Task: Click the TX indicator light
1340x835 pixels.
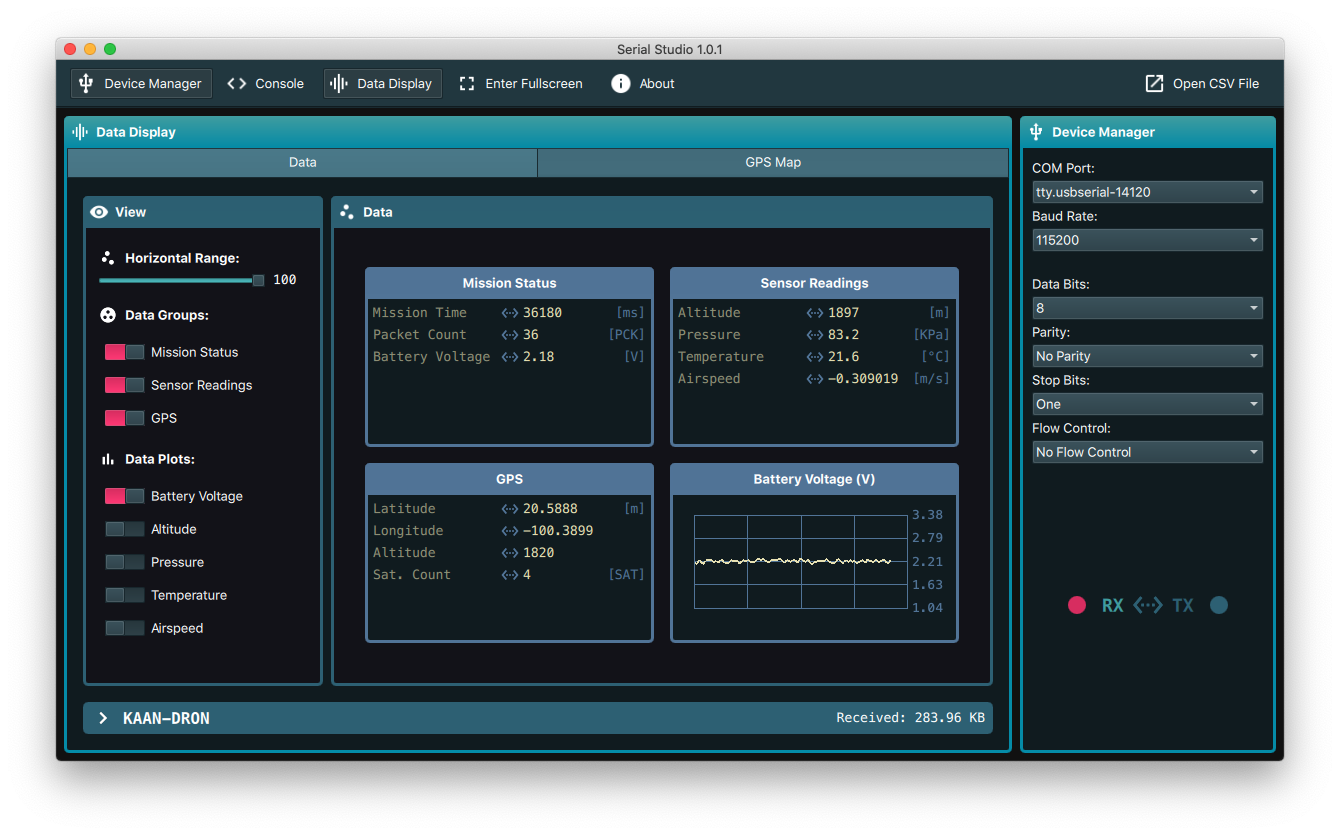Action: click(x=1219, y=605)
